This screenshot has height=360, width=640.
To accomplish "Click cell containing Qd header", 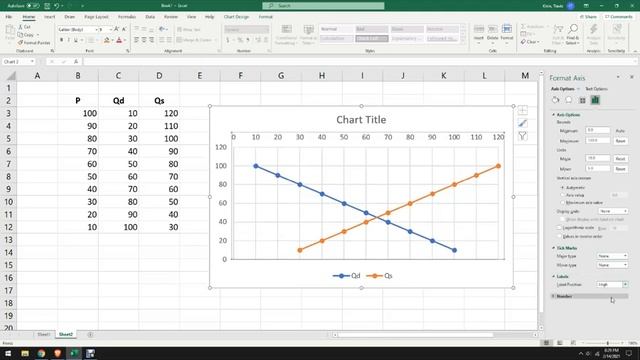I will [x=118, y=101].
